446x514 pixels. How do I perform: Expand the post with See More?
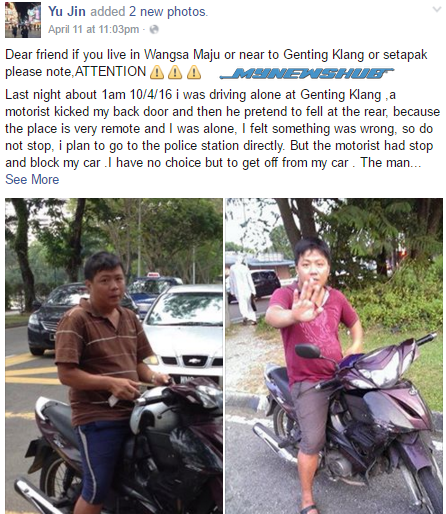point(32,179)
